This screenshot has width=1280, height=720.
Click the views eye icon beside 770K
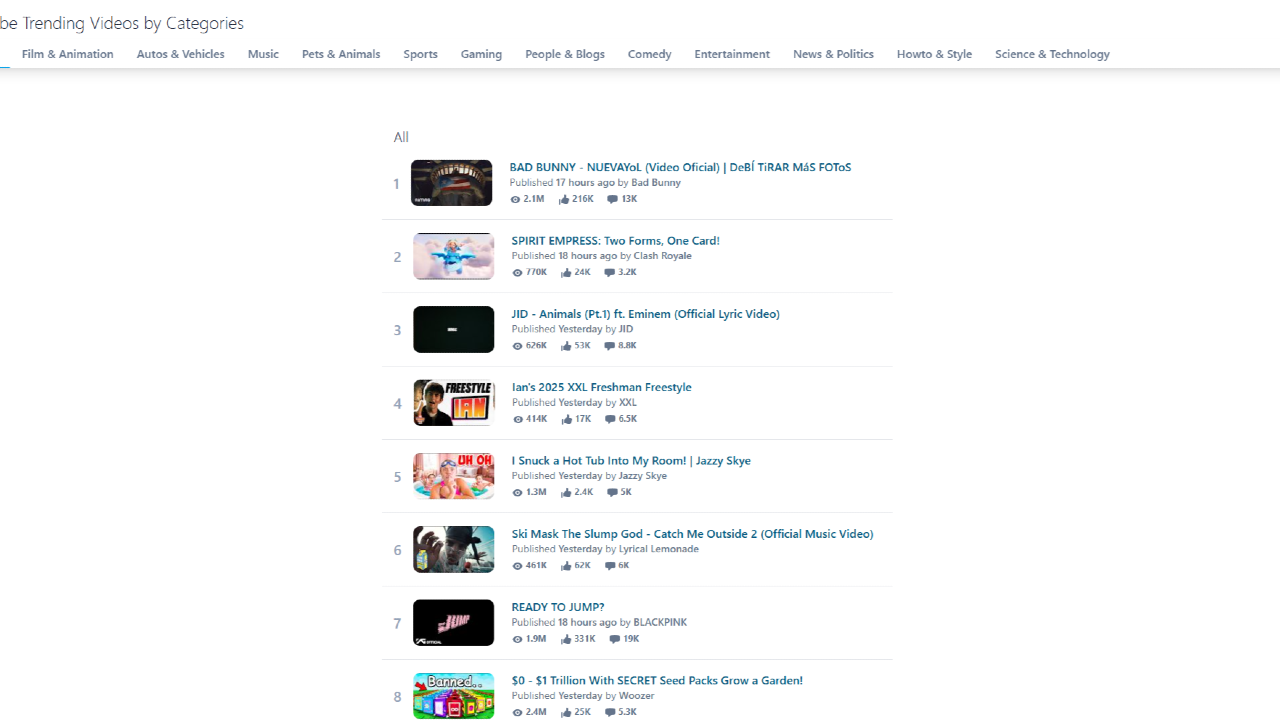(517, 272)
